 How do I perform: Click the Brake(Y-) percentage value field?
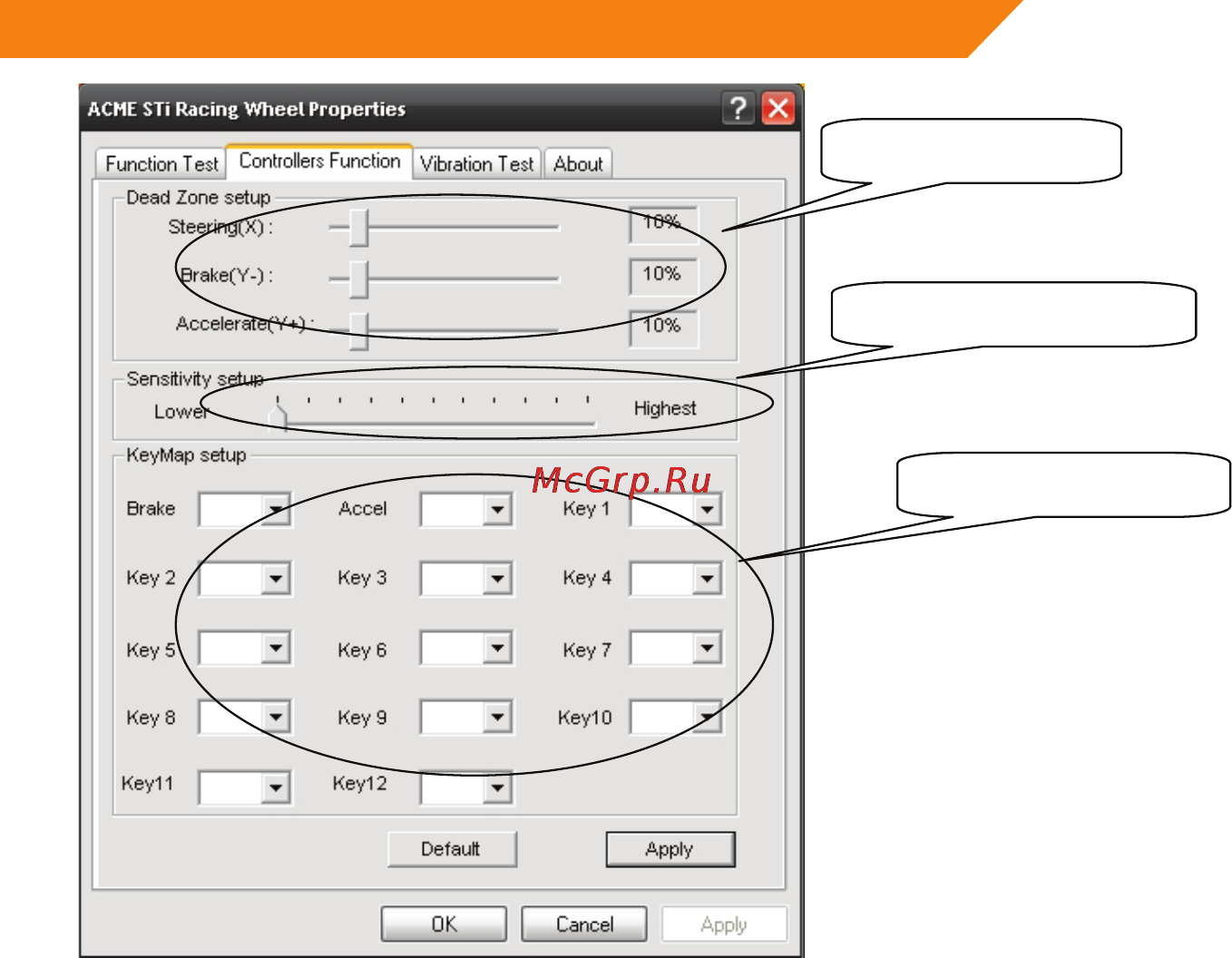tap(663, 276)
